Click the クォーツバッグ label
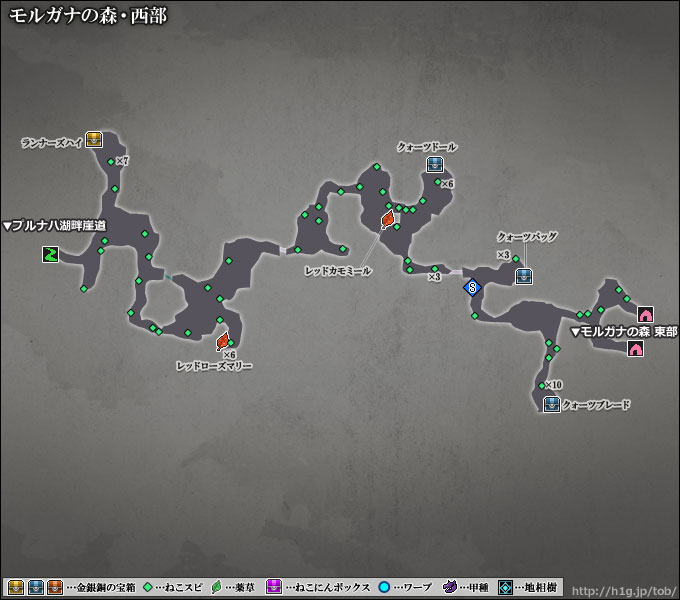Screen dimensions: 680x600 tap(527, 237)
